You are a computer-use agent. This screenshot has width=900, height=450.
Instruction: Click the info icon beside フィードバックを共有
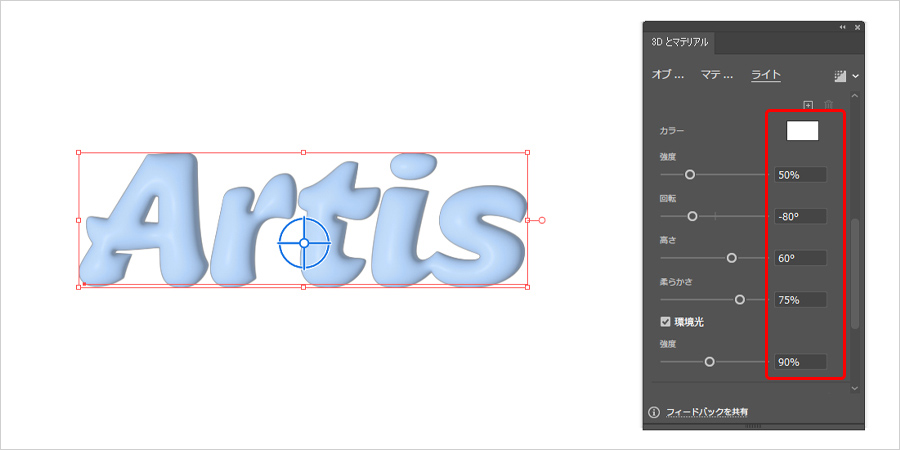pos(654,412)
